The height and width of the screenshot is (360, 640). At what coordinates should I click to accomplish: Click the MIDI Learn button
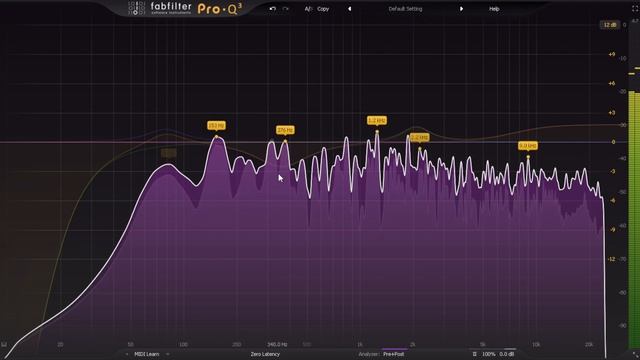pyautogui.click(x=147, y=354)
